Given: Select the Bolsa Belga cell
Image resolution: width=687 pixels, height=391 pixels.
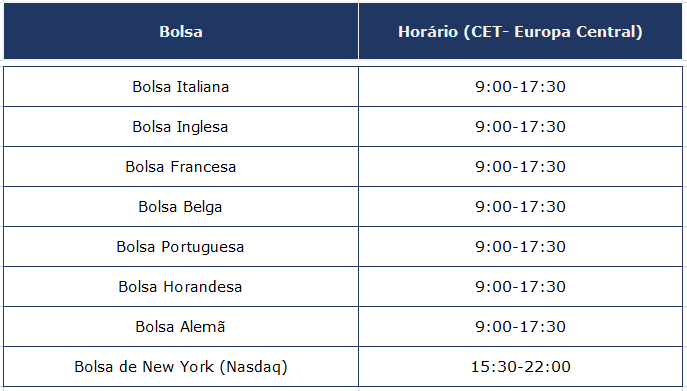Looking at the screenshot, I should (x=181, y=206).
